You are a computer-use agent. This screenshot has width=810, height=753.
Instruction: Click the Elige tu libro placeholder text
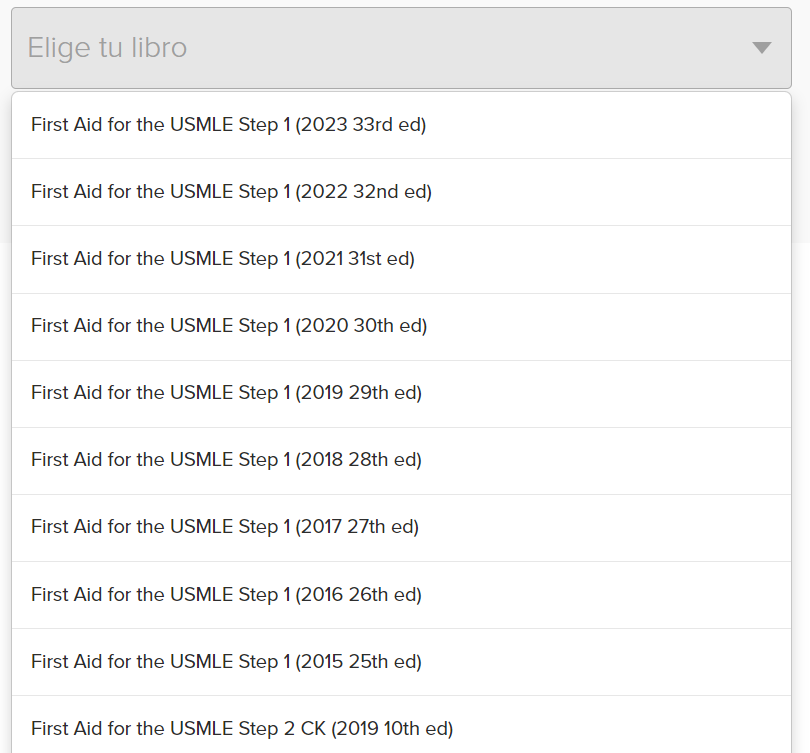[x=107, y=48]
